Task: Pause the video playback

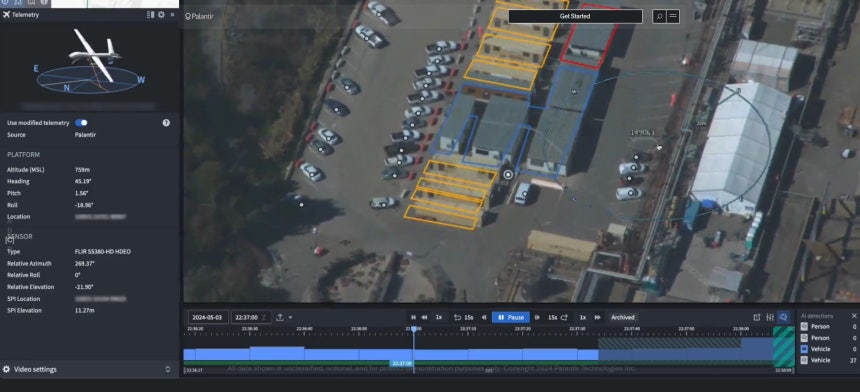Action: (511, 317)
